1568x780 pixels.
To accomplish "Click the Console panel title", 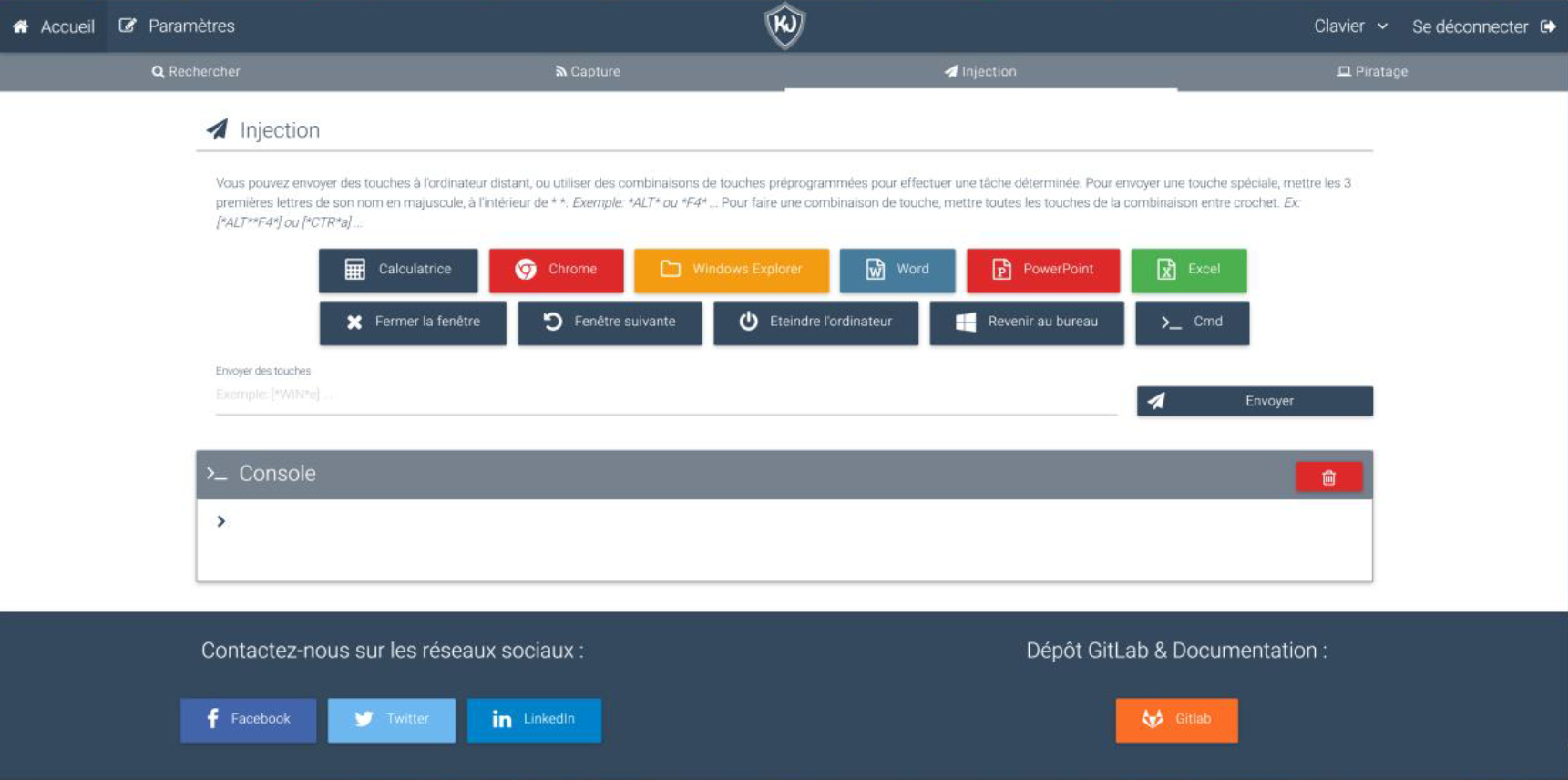I will tap(277, 474).
